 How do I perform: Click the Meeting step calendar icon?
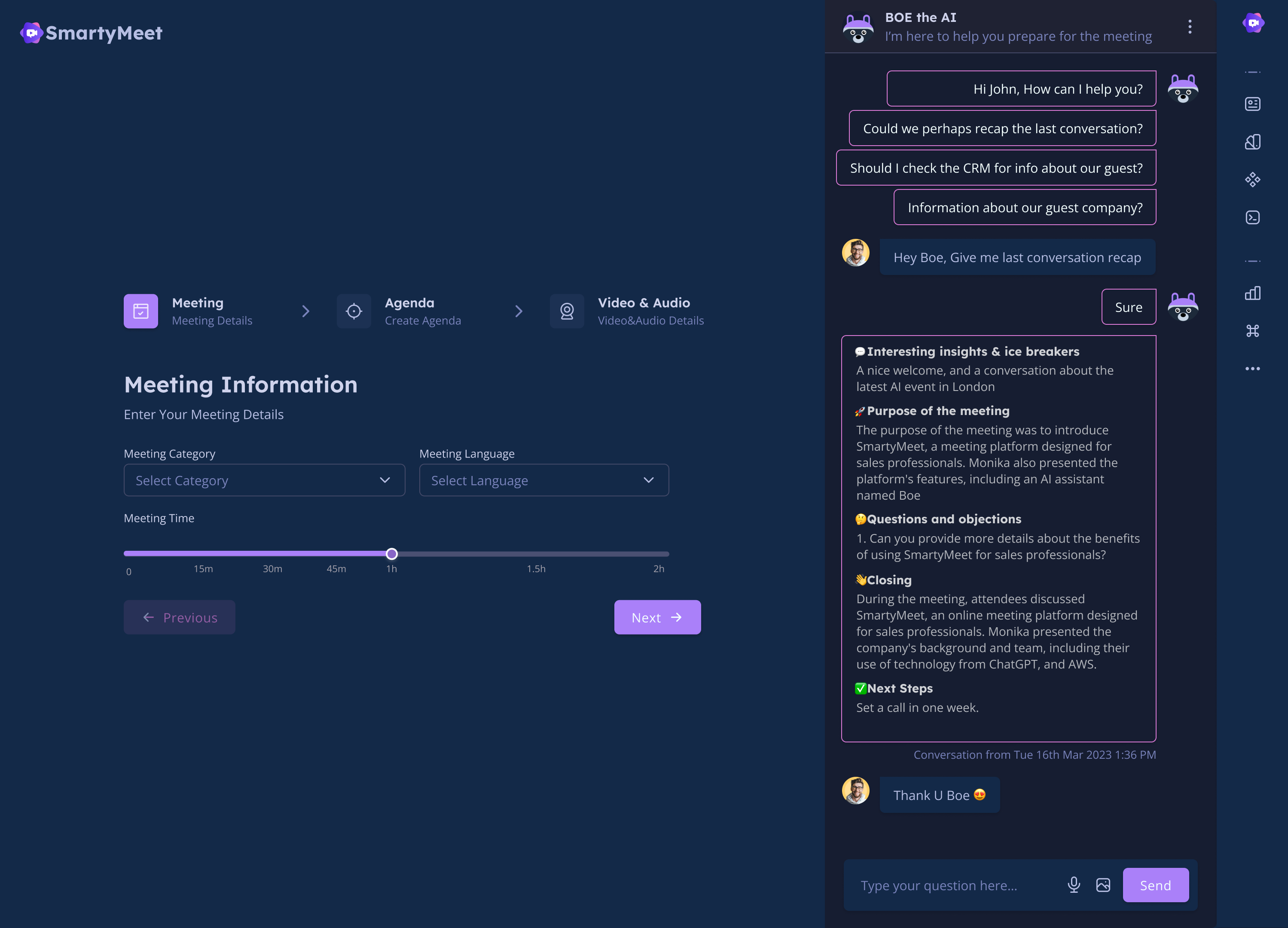[x=141, y=311]
